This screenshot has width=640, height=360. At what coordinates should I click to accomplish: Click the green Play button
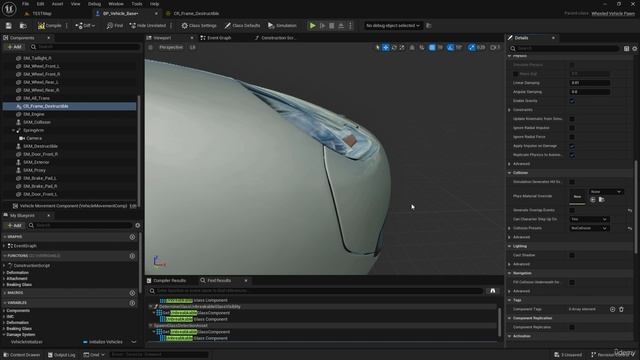tap(312, 26)
